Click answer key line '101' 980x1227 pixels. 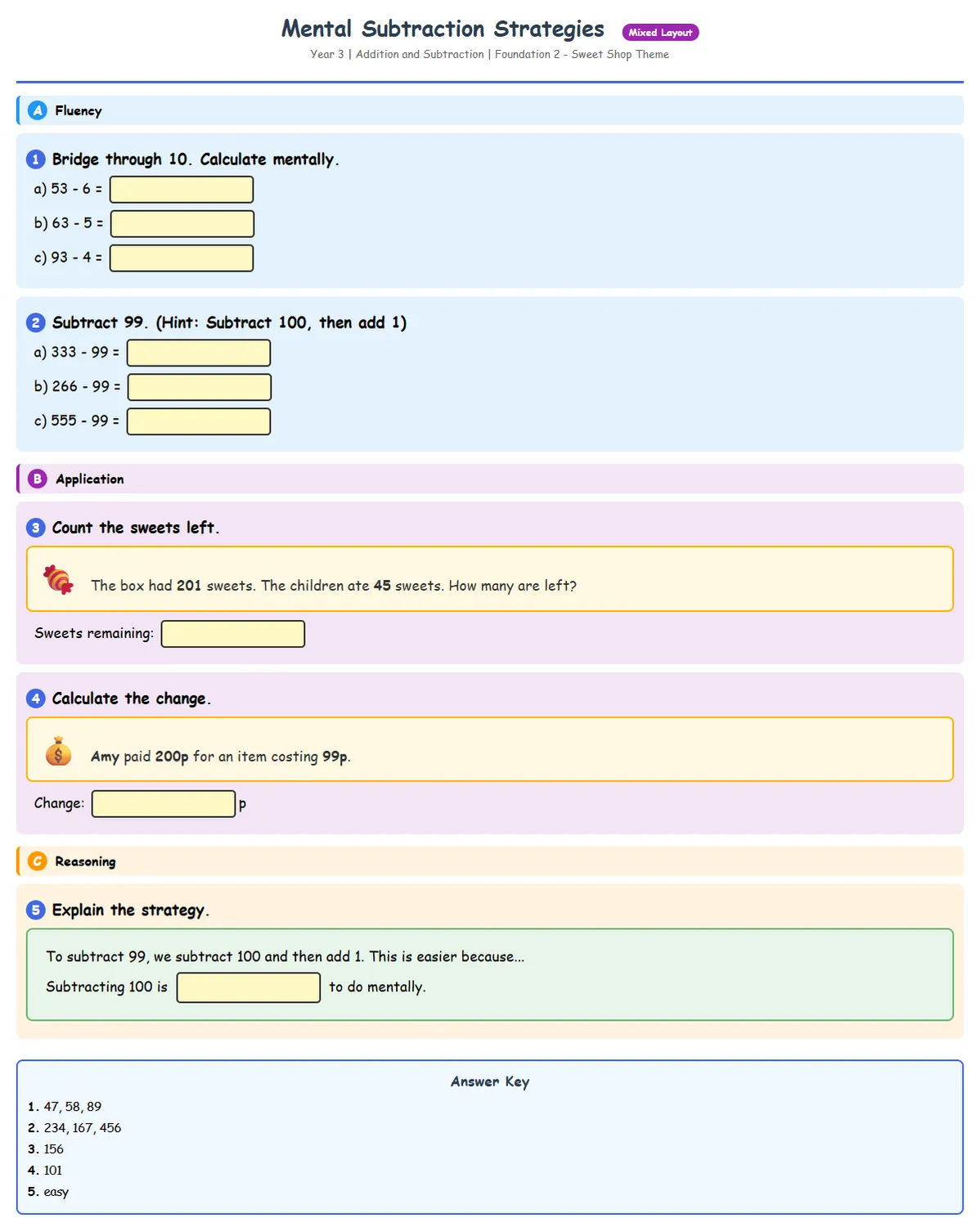point(53,1171)
